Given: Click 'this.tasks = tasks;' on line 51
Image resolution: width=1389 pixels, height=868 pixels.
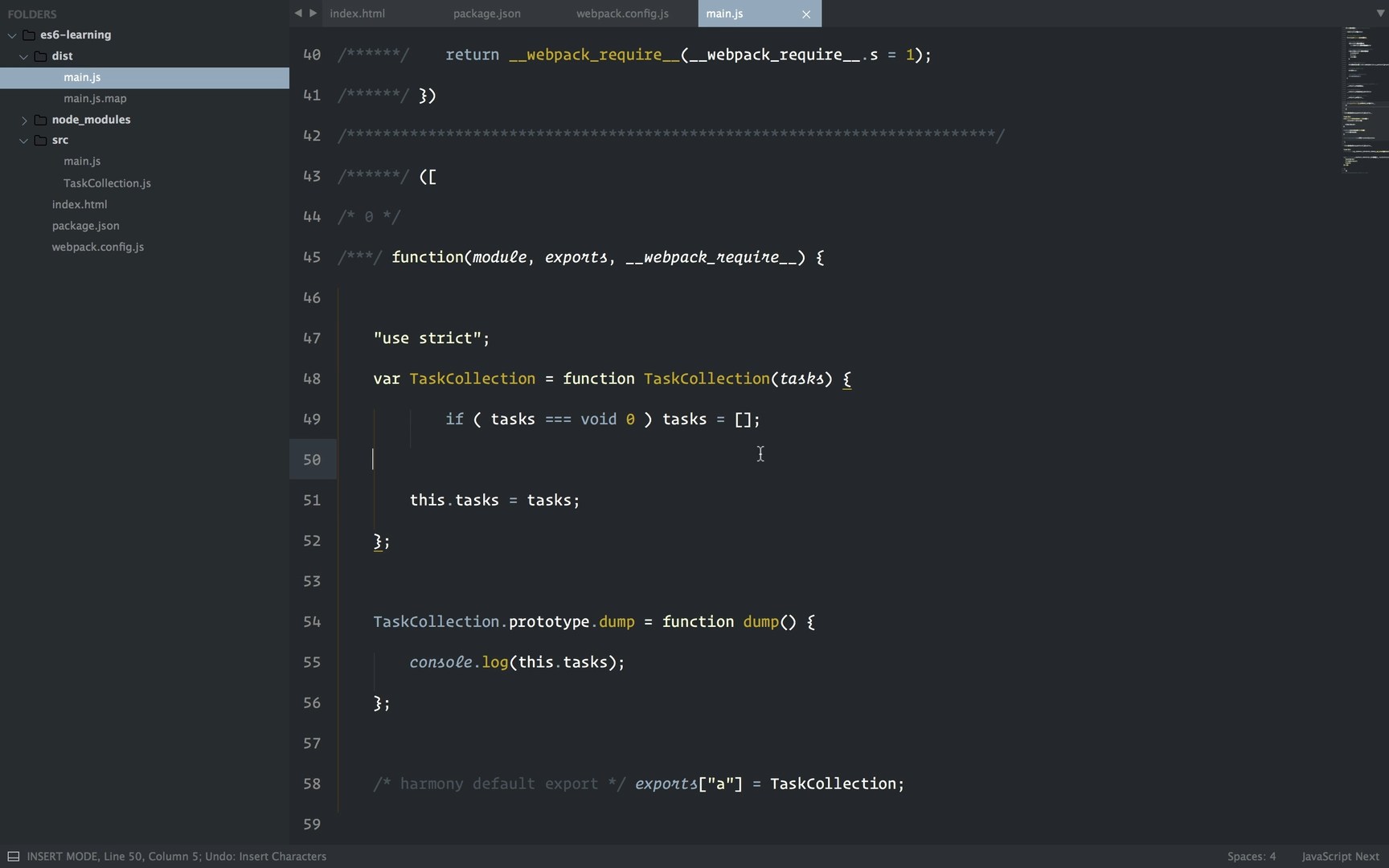Looking at the screenshot, I should point(495,500).
